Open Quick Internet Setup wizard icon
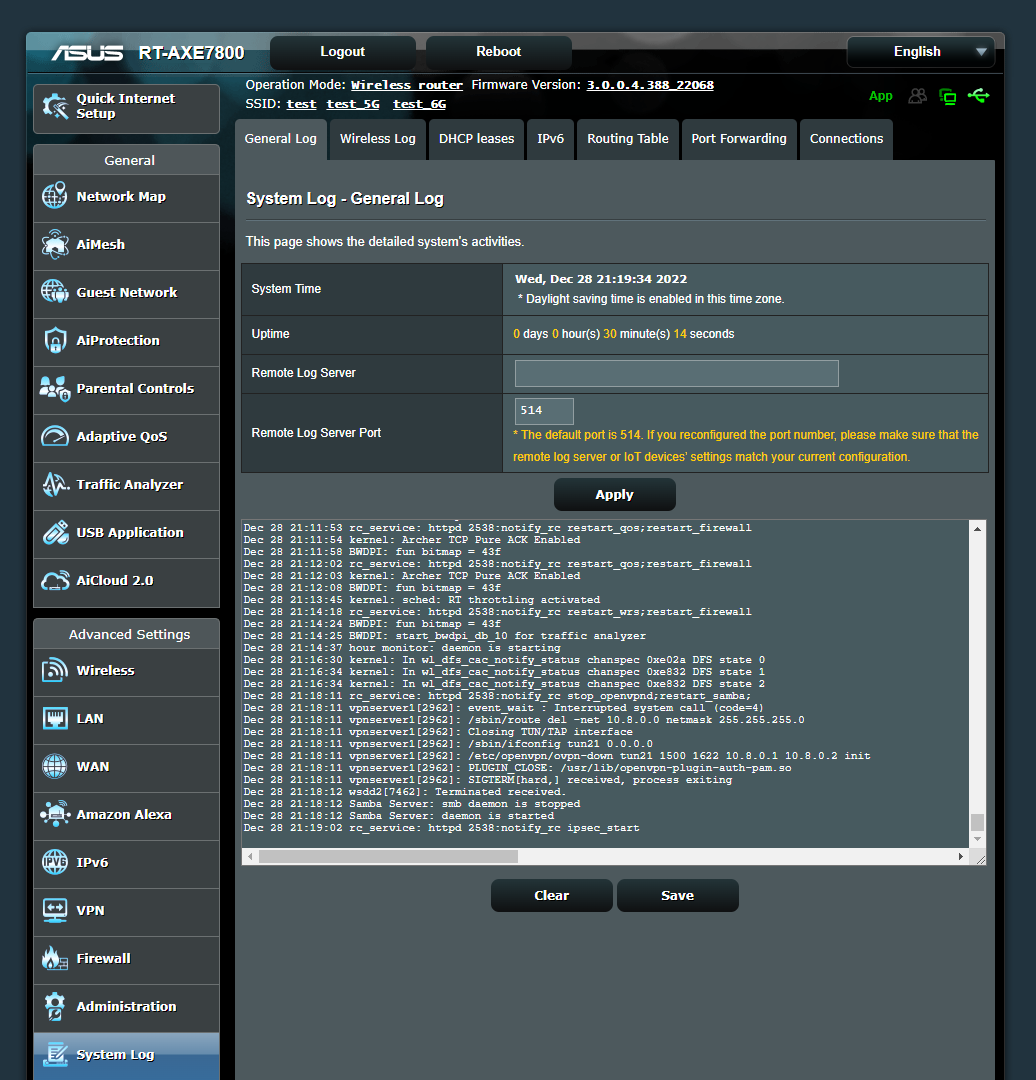This screenshot has width=1036, height=1080. pyautogui.click(x=55, y=106)
